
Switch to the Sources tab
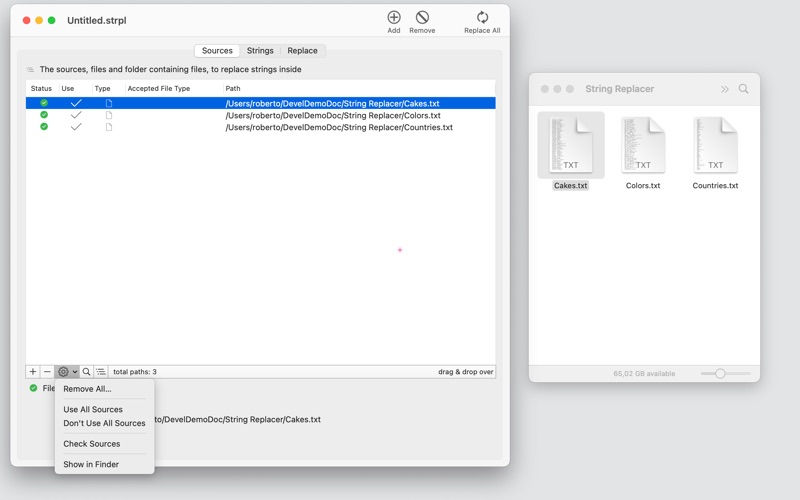pos(217,51)
